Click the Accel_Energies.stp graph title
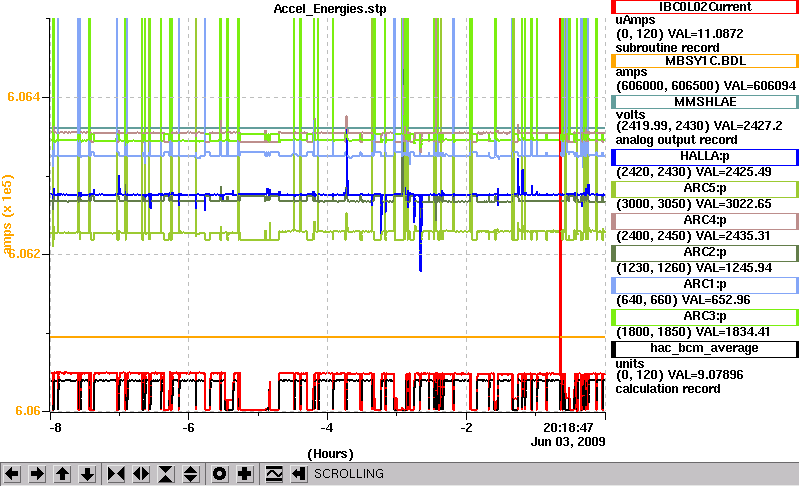The width and height of the screenshot is (799, 486). [330, 9]
